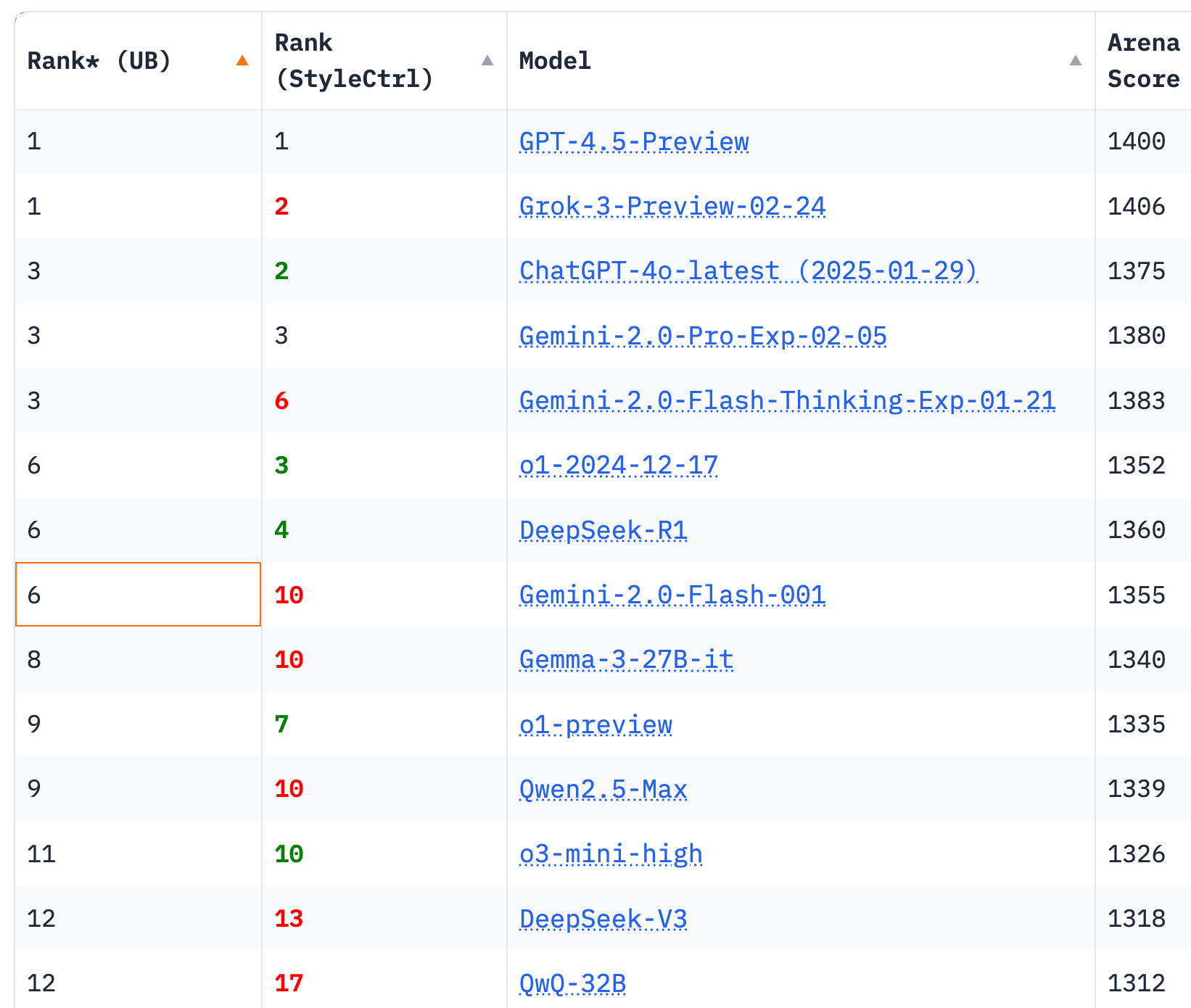Open the o1-2024-12-17 model link

[x=619, y=465]
